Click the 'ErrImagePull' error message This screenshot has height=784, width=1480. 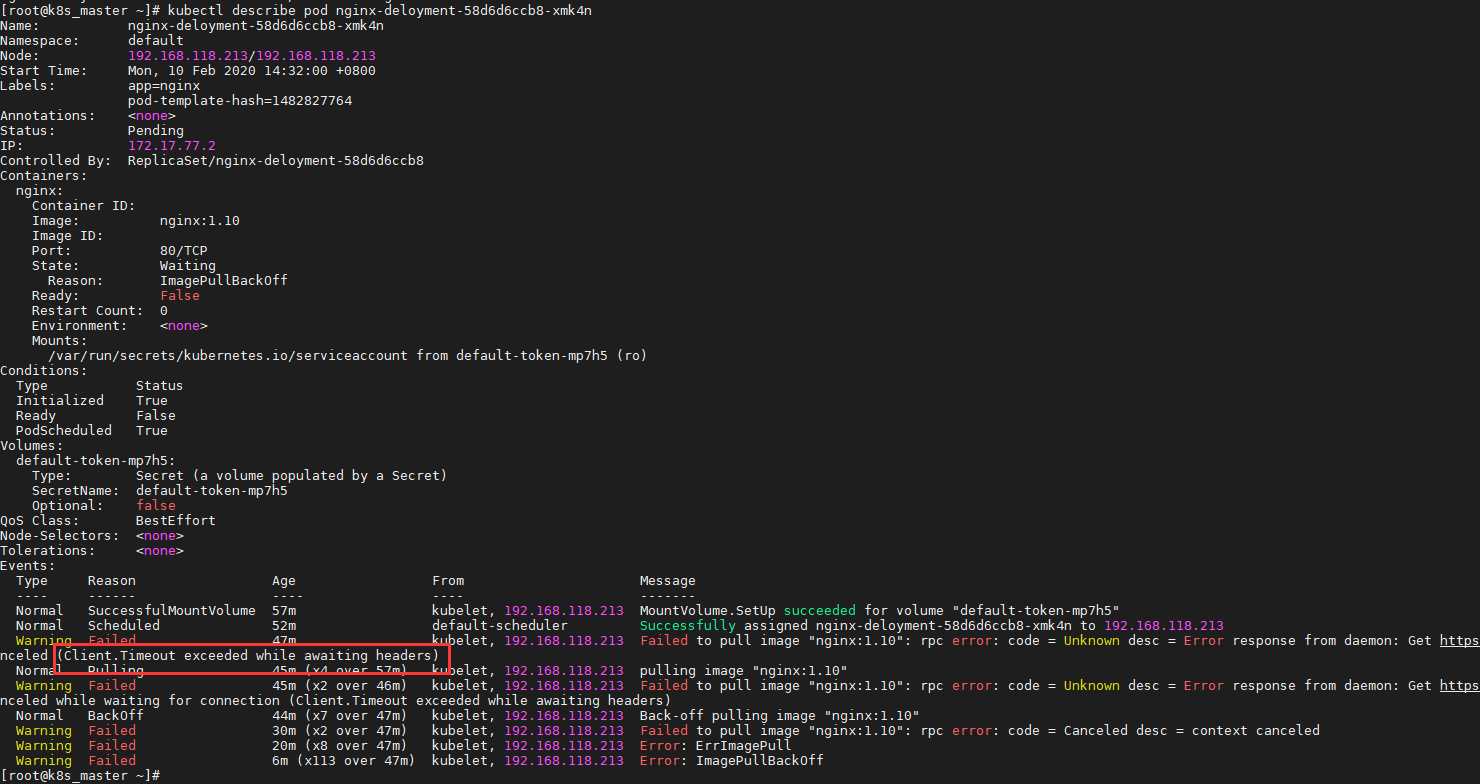pos(744,745)
